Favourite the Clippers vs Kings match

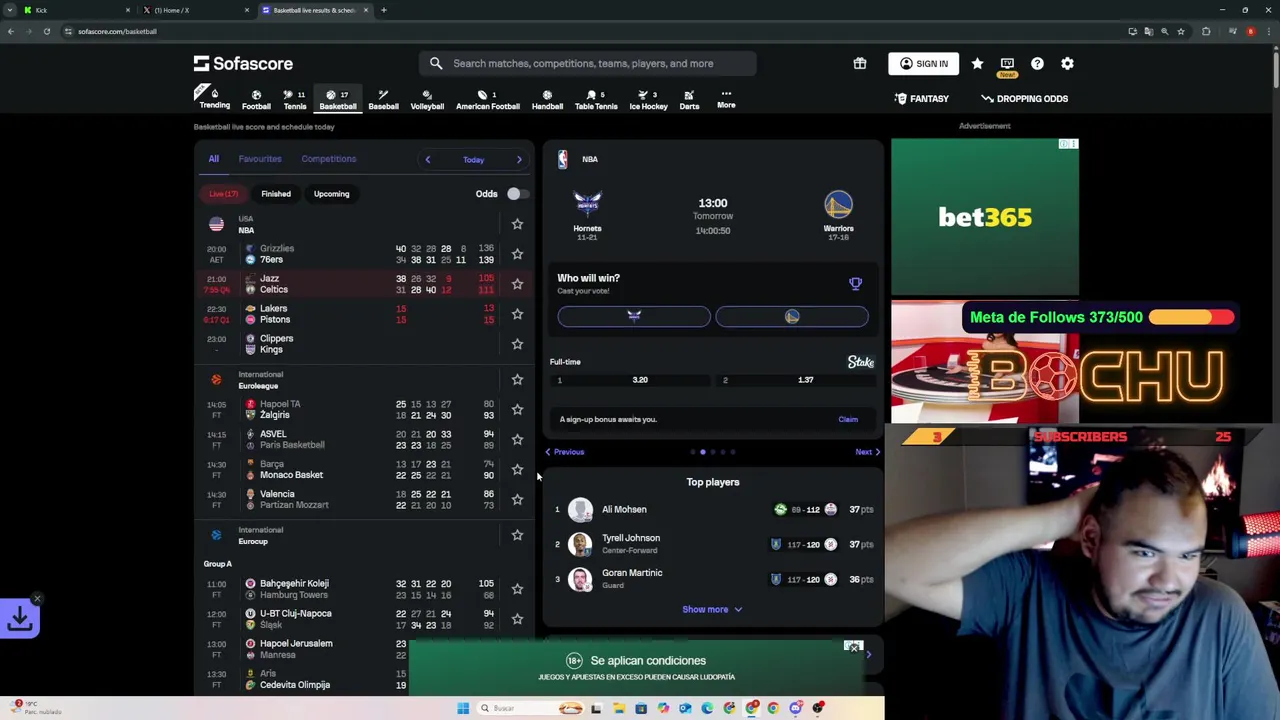point(517,344)
